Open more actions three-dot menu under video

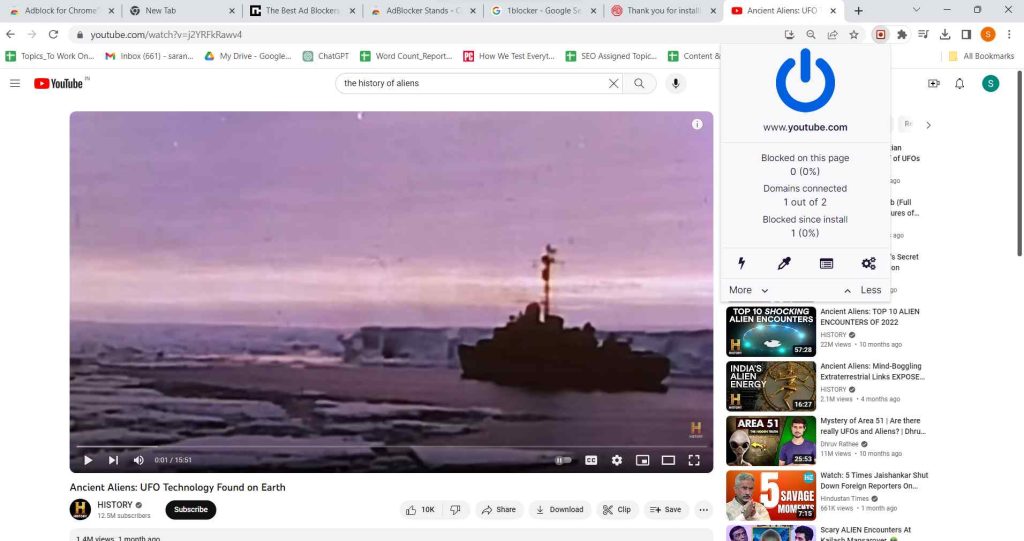(x=703, y=510)
